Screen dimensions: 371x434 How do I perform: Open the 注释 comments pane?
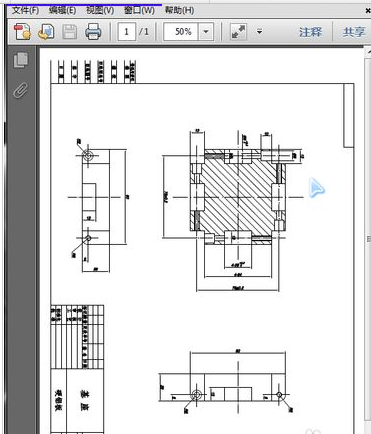pos(310,32)
